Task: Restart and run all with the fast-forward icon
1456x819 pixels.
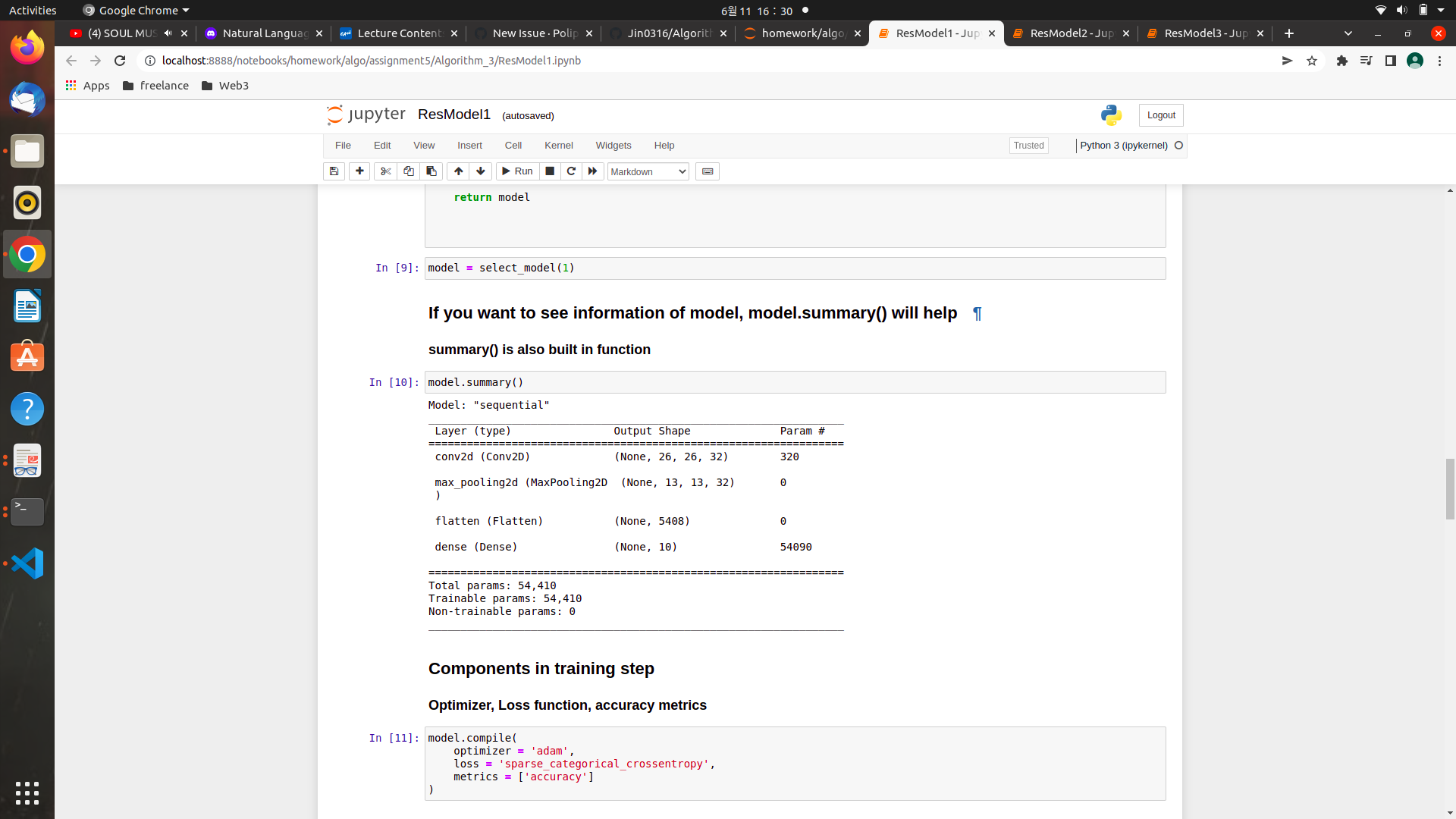Action: pyautogui.click(x=593, y=171)
